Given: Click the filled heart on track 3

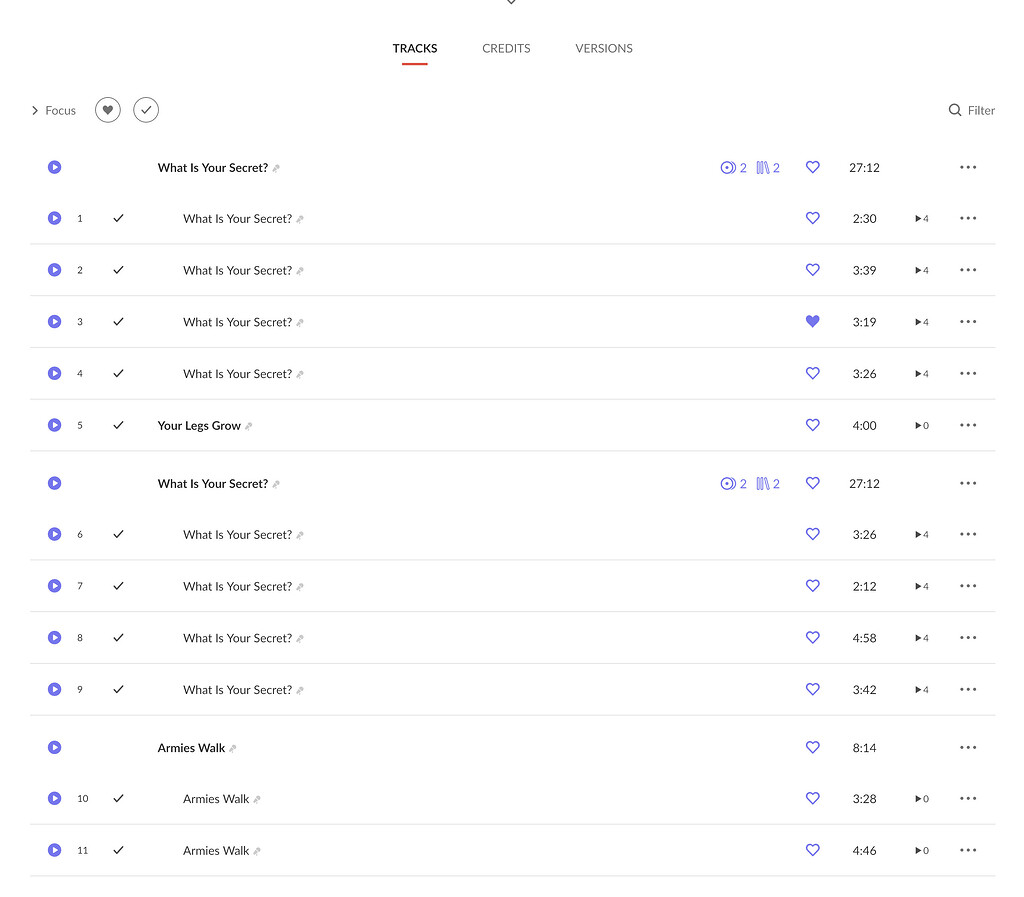Looking at the screenshot, I should 812,322.
